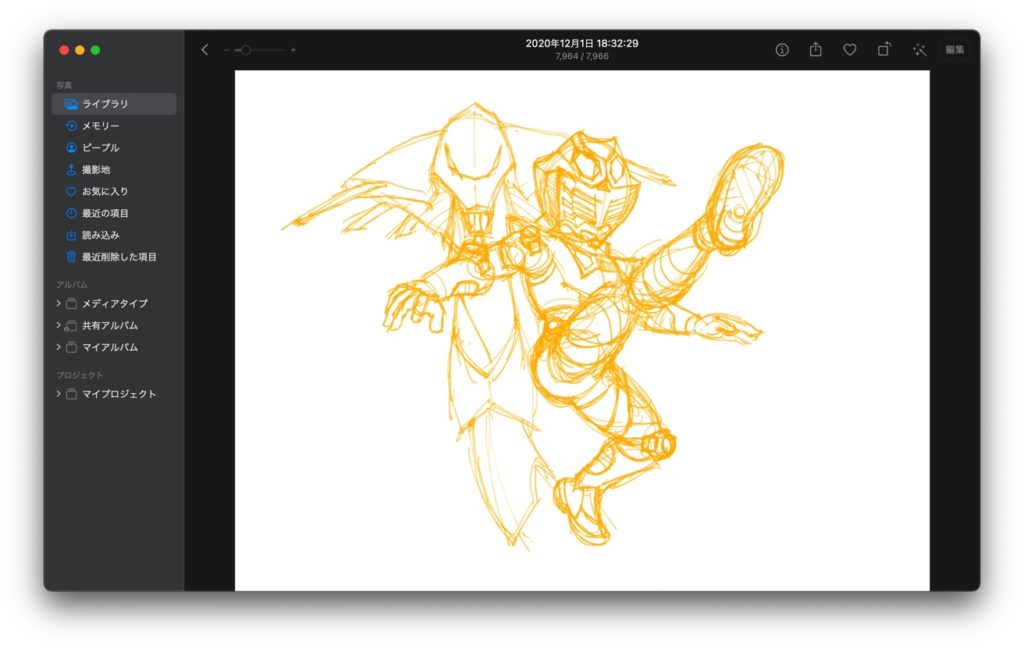The height and width of the screenshot is (649, 1024).
Task: Click the 共有アルバム shared folder icon
Action: (x=71, y=326)
